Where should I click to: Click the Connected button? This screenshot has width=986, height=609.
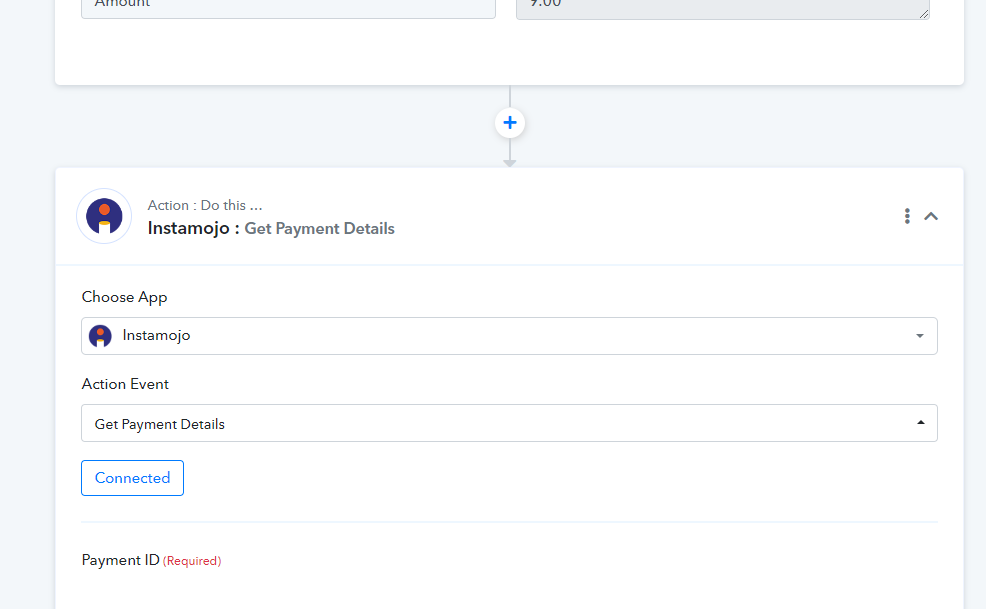(133, 478)
